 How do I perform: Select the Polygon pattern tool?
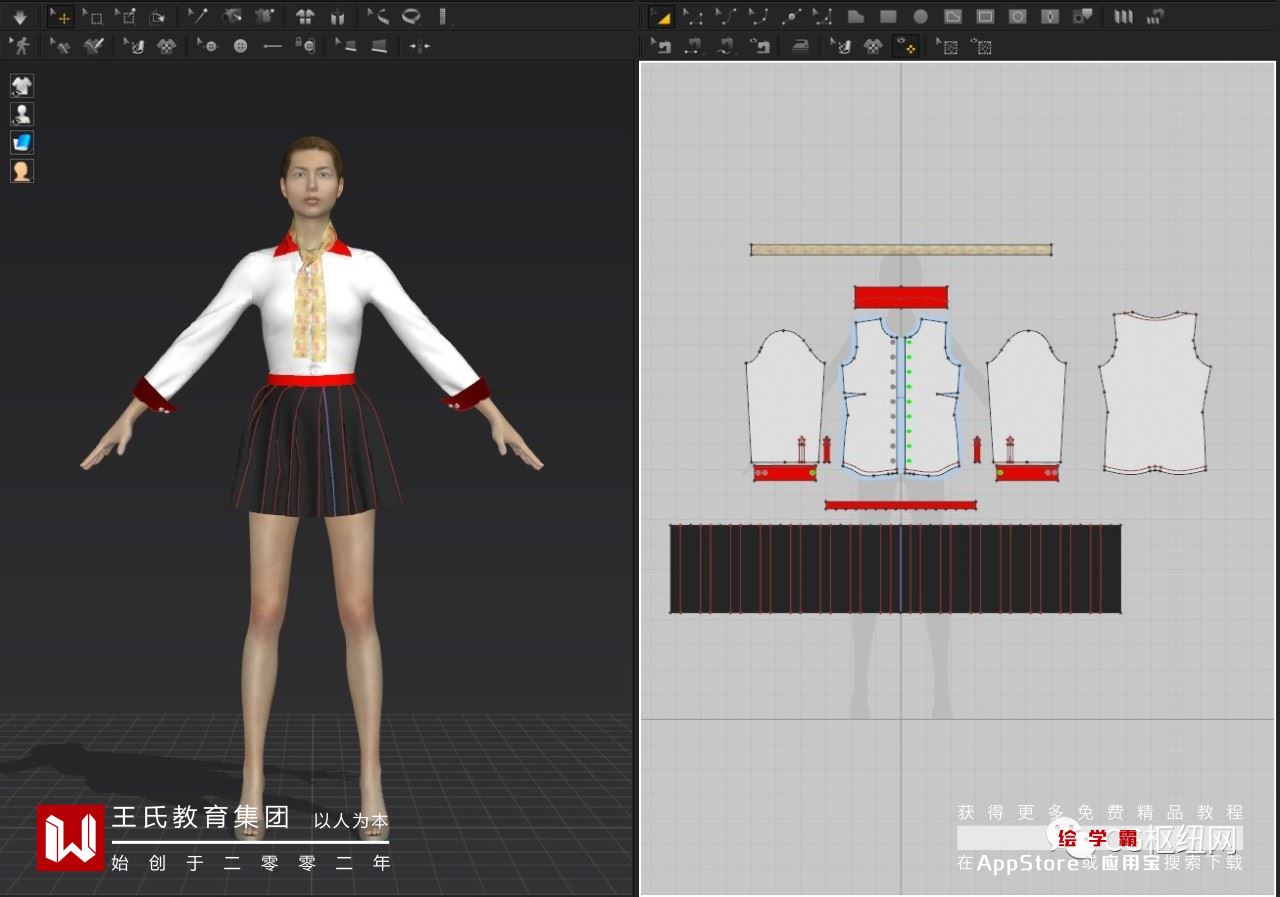click(x=855, y=17)
